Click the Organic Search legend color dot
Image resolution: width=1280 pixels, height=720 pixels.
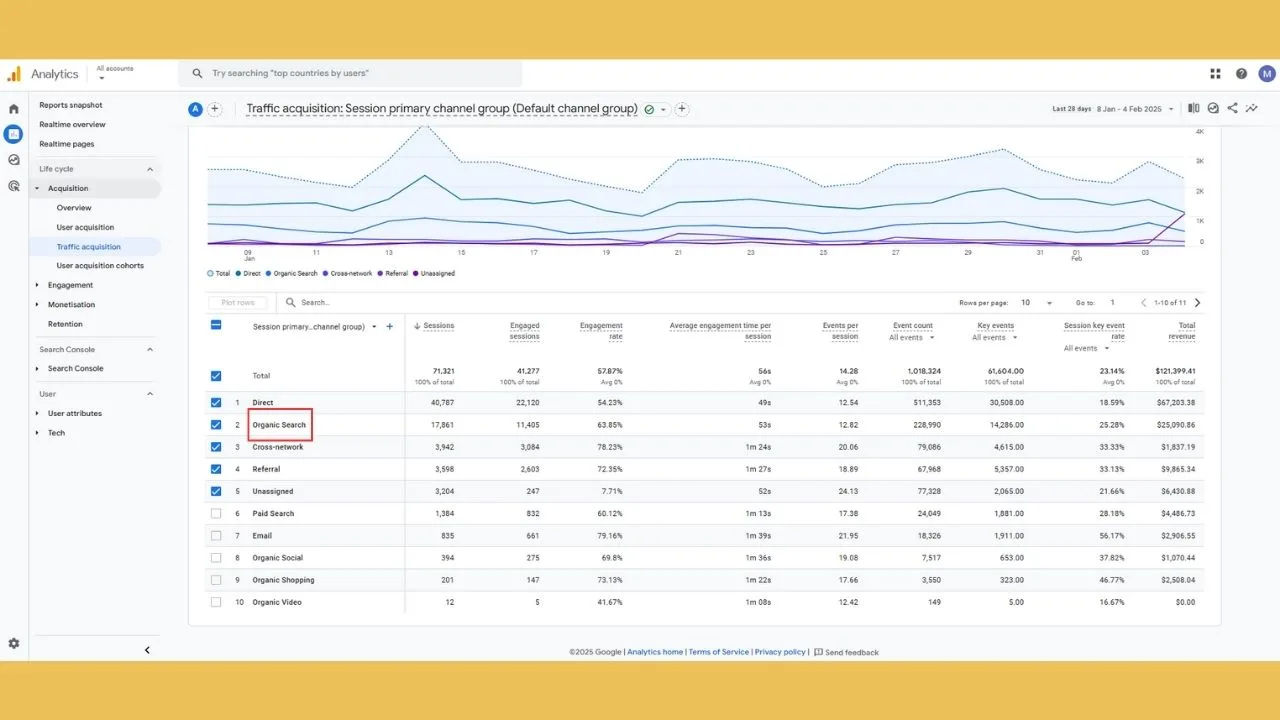click(268, 273)
